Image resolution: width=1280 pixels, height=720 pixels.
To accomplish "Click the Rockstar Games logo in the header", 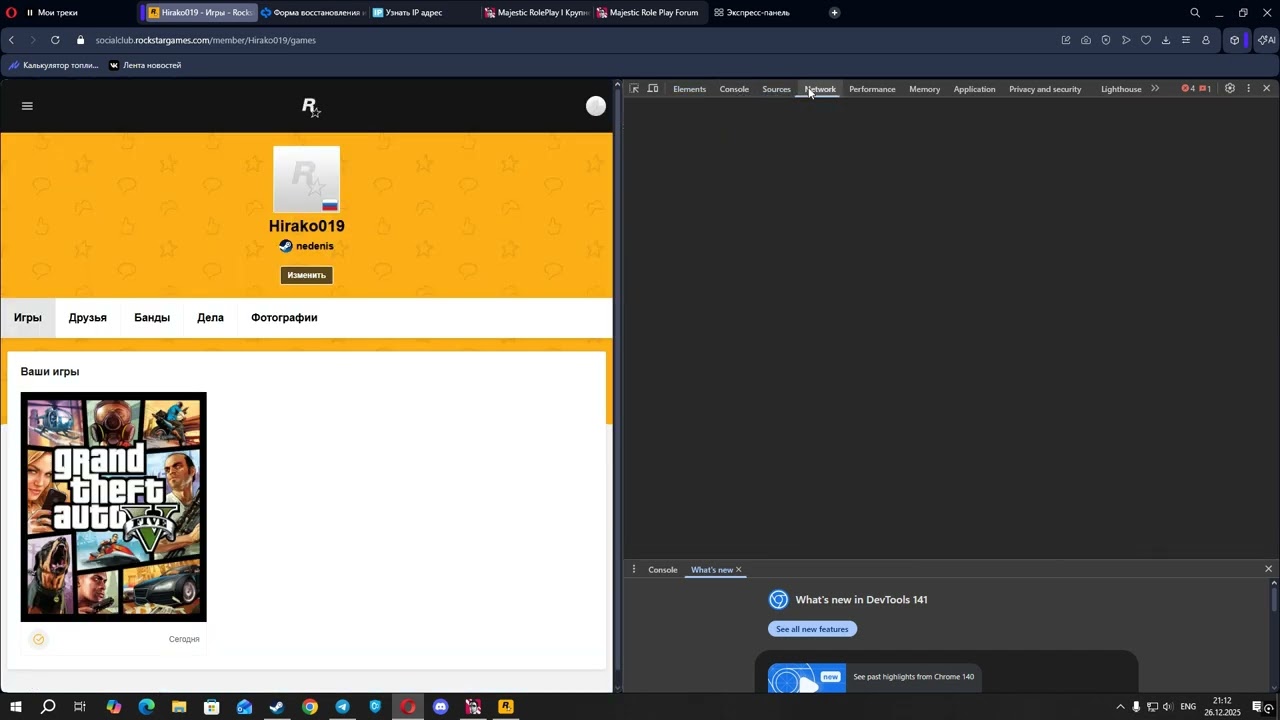I will (x=311, y=107).
